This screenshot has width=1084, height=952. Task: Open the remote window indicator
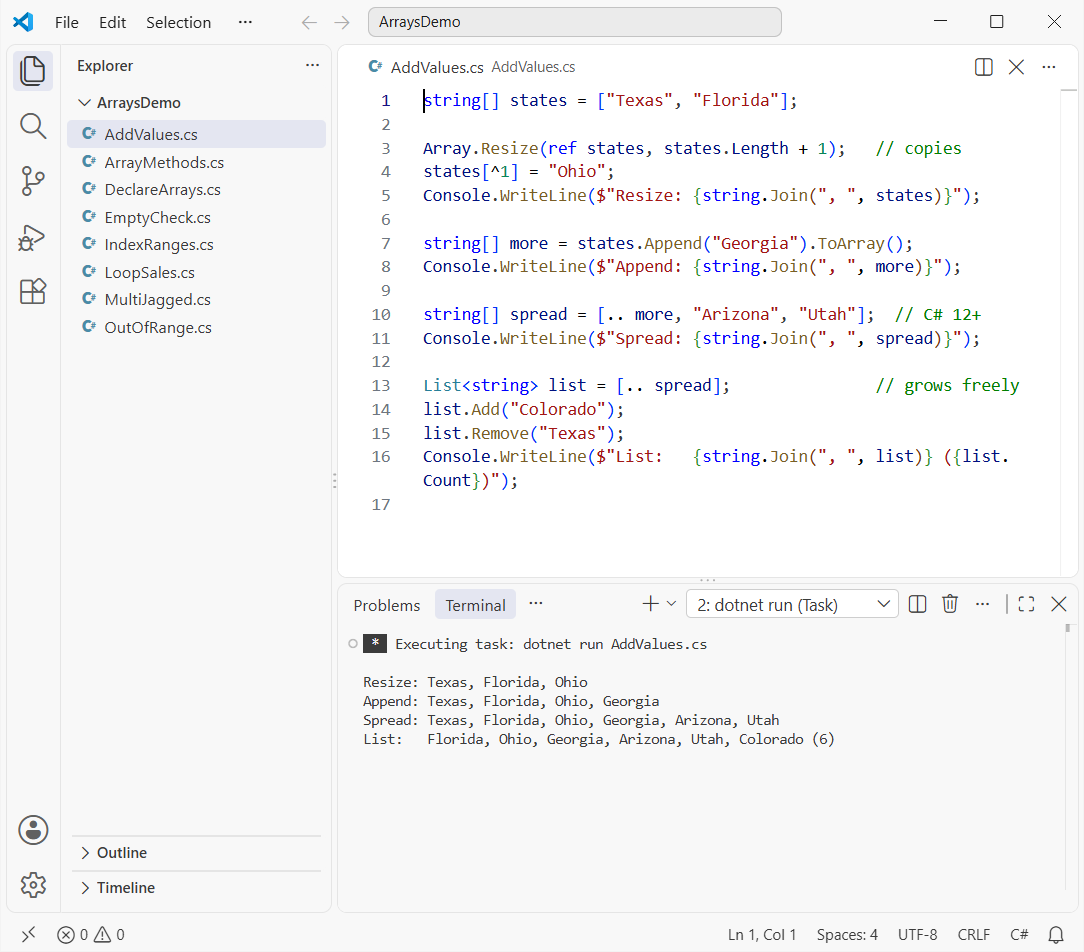(28, 935)
